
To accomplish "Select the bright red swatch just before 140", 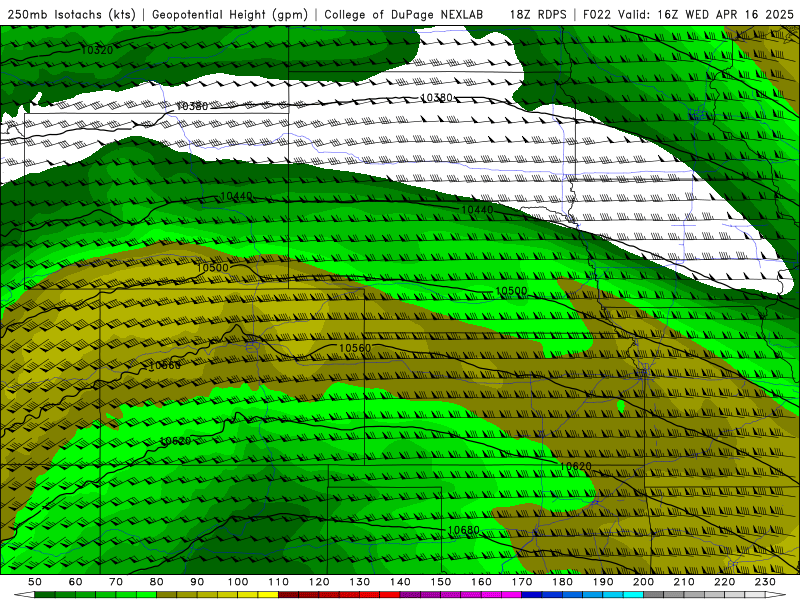I will (x=390, y=595).
